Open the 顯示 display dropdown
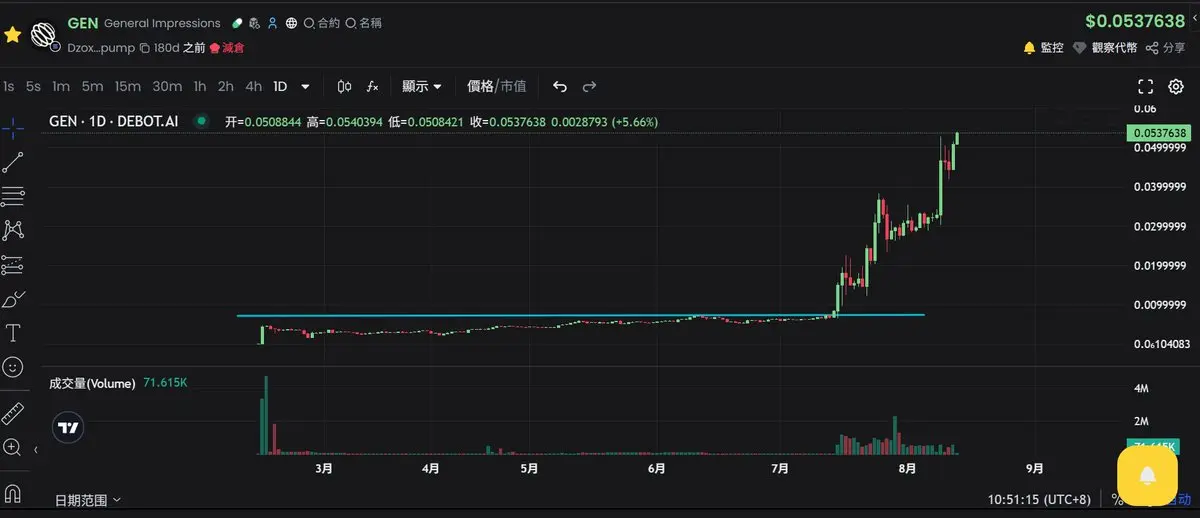 click(x=422, y=87)
